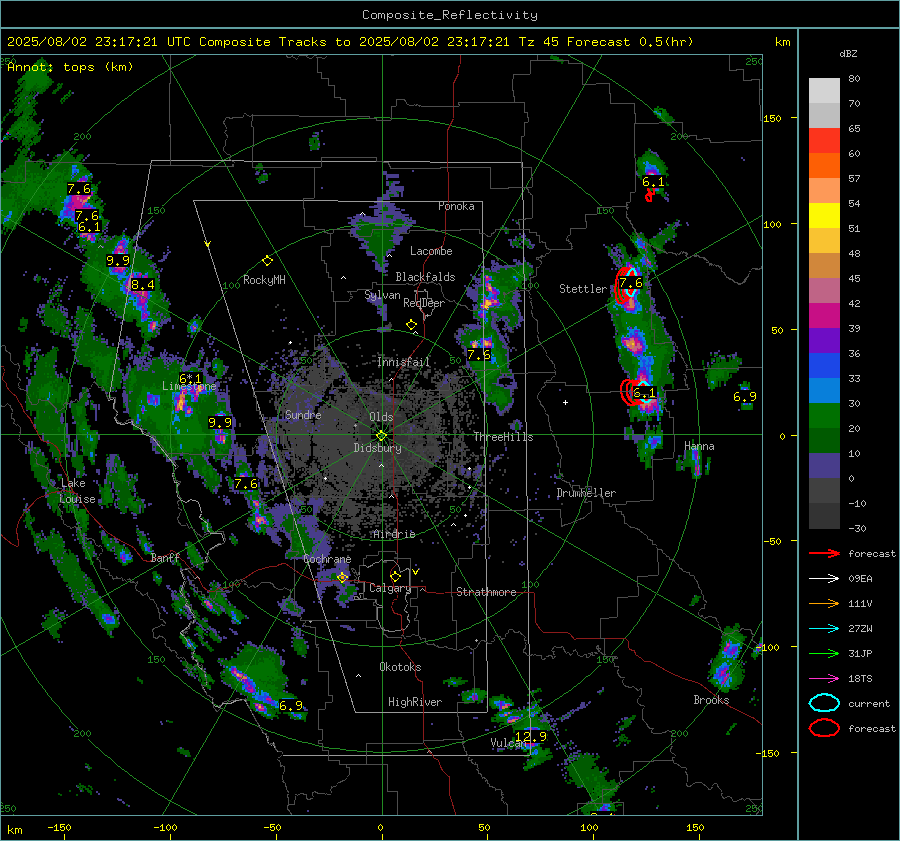Screen dimensions: 900x841
Task: Click the ThreeHills city label
Action: [503, 437]
